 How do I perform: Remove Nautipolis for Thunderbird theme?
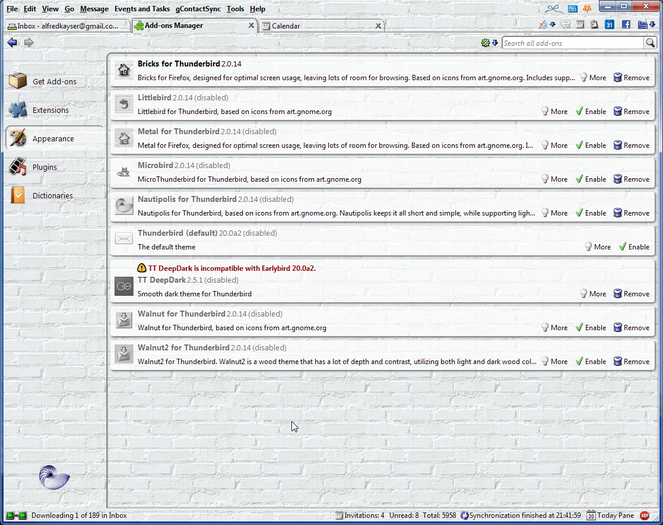[x=631, y=213]
